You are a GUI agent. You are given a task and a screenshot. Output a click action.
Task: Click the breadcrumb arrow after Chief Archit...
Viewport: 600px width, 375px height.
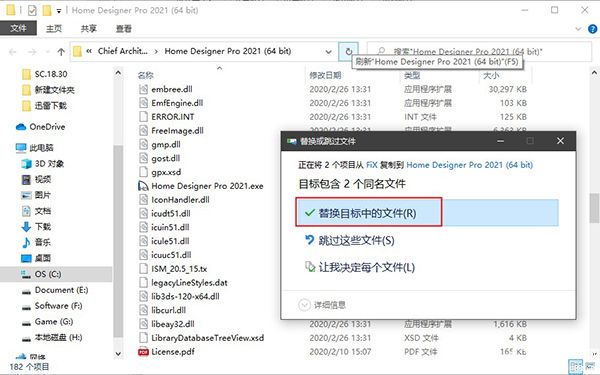point(156,51)
